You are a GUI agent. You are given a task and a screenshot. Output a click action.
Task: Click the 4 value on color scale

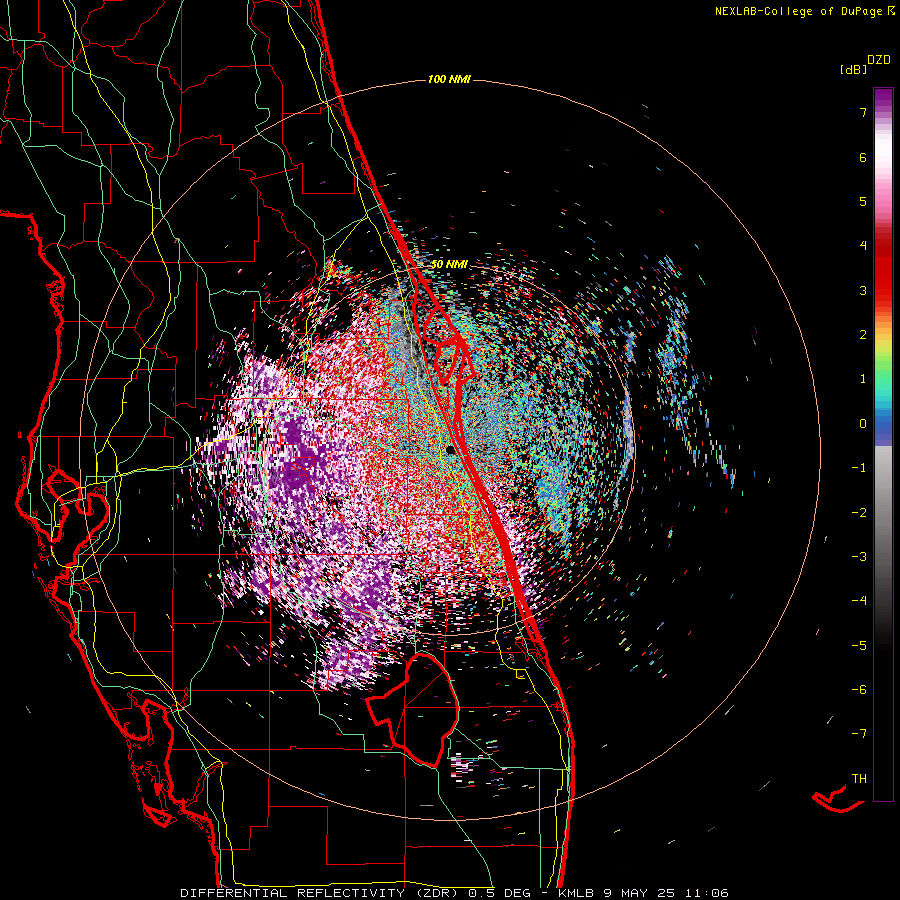tap(863, 246)
